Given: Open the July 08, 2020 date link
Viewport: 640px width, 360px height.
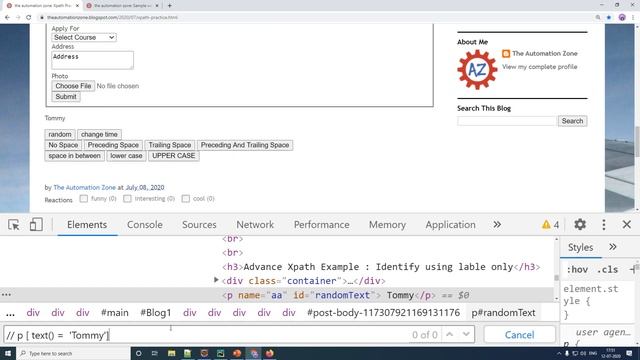Looking at the screenshot, I should point(145,187).
